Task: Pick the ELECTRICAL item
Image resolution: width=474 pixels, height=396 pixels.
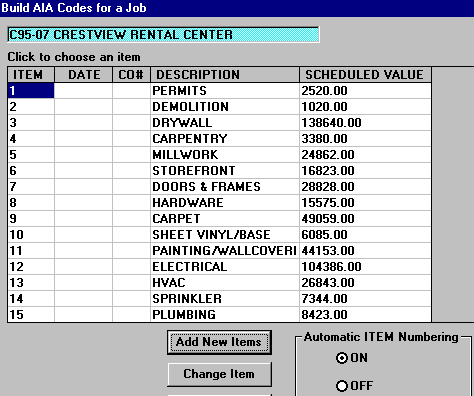Action: (x=225, y=267)
